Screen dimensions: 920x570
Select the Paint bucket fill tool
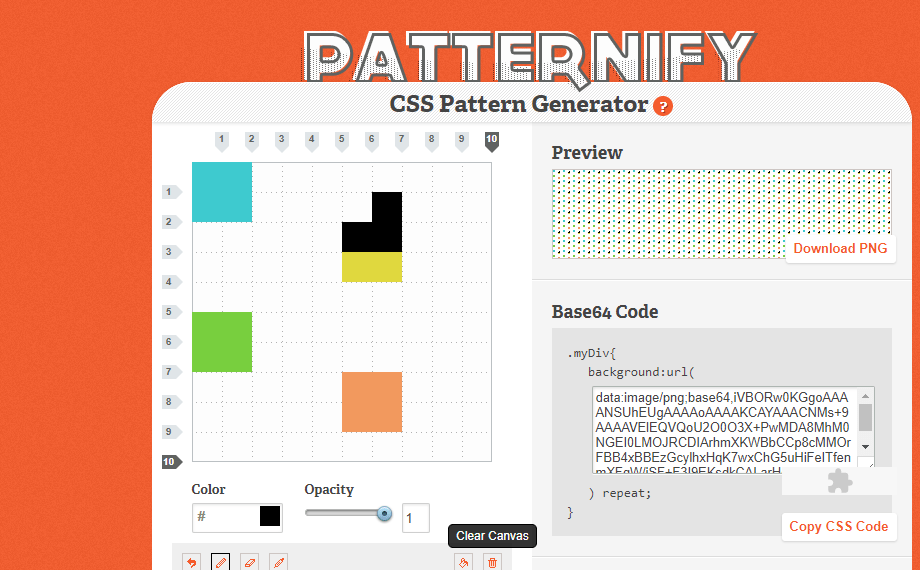point(464,562)
